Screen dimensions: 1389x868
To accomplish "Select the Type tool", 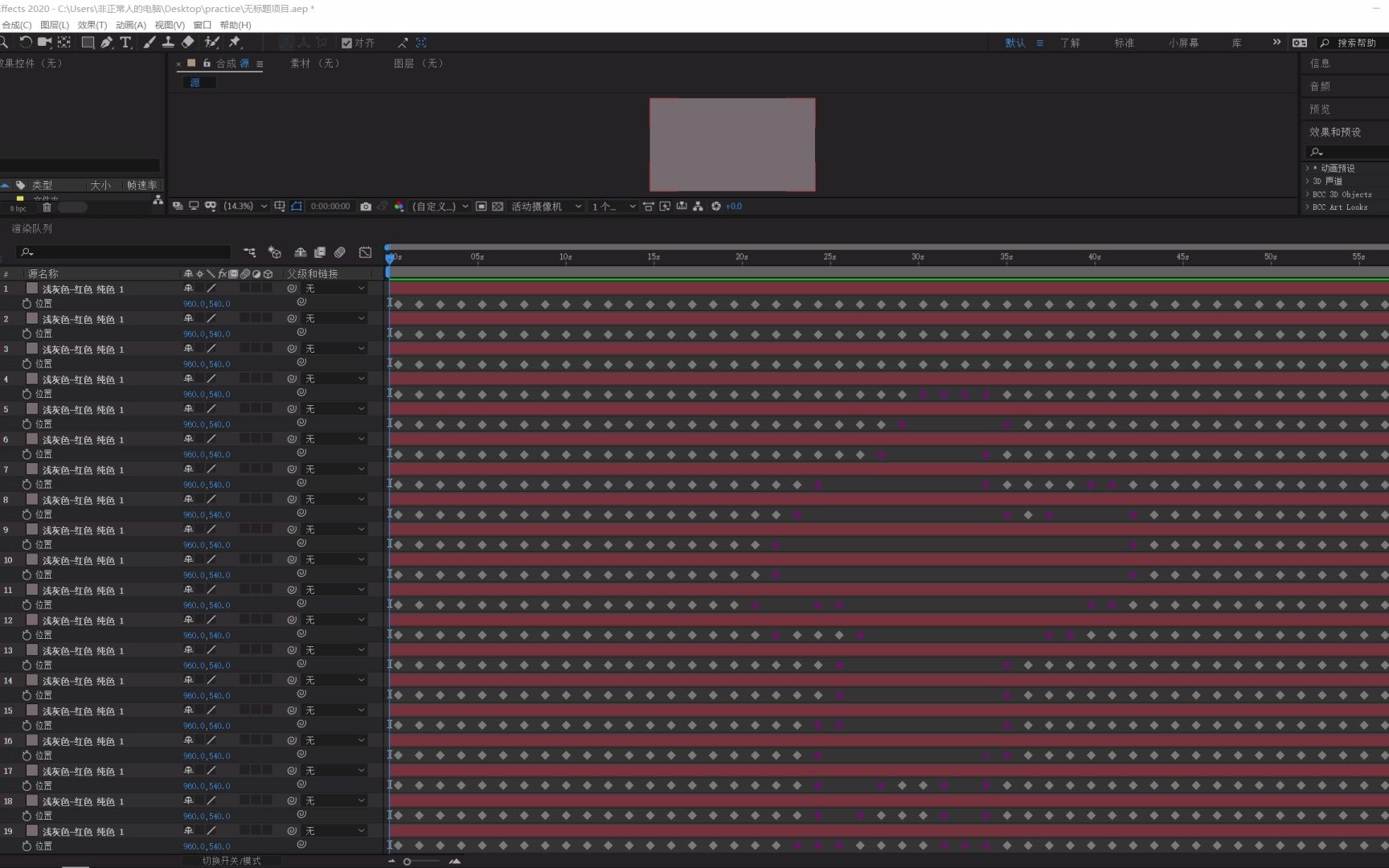I will coord(125,43).
